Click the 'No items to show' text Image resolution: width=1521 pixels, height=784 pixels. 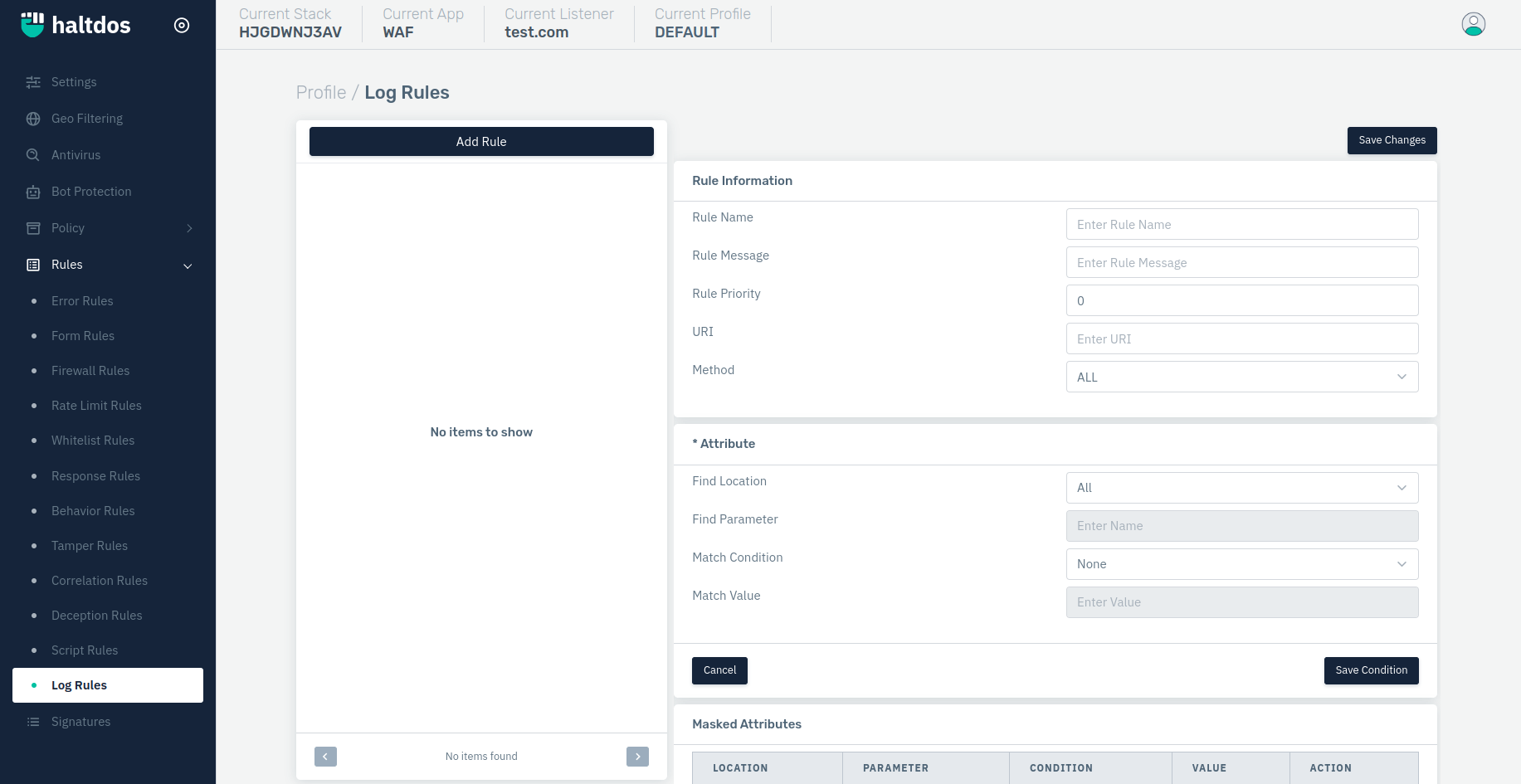click(x=481, y=432)
